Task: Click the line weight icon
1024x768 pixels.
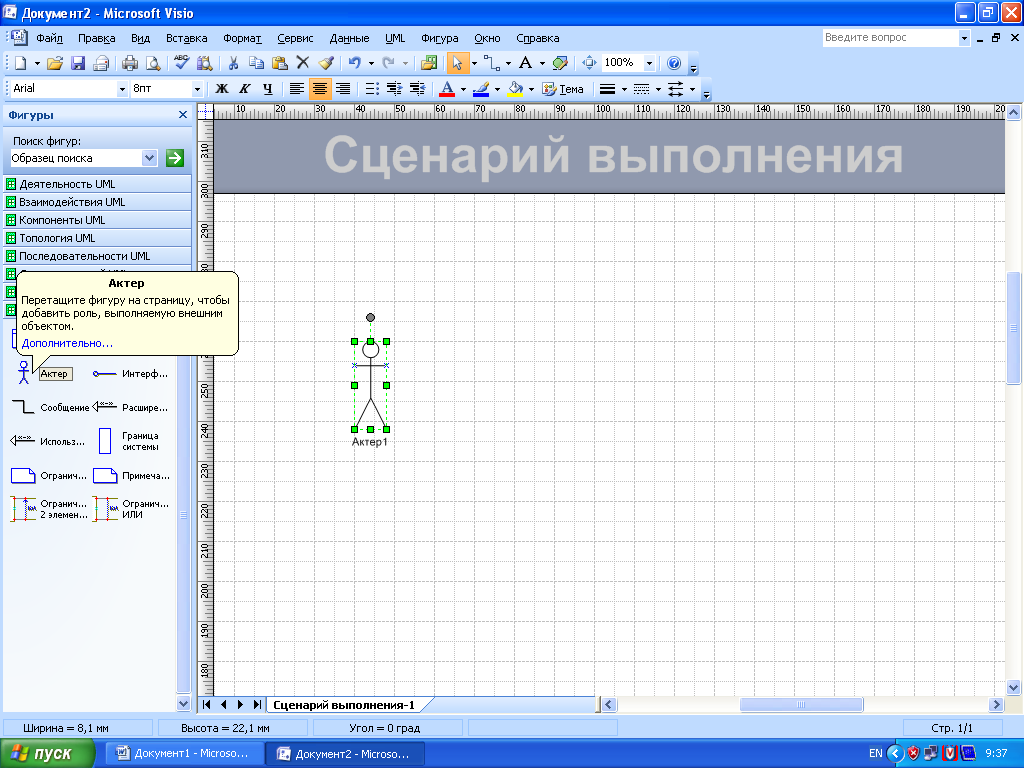Action: (607, 89)
